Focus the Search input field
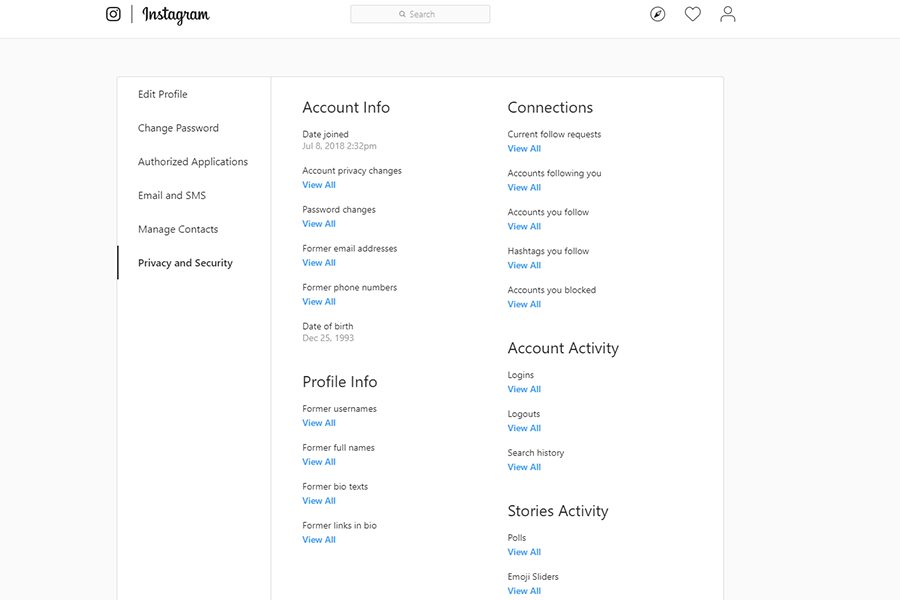 click(420, 14)
